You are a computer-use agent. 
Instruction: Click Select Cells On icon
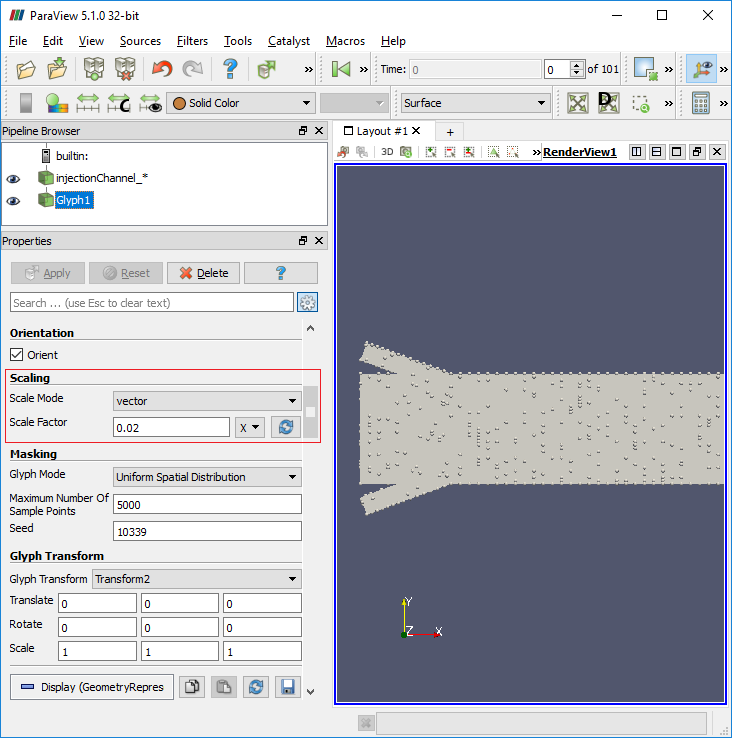coord(493,152)
